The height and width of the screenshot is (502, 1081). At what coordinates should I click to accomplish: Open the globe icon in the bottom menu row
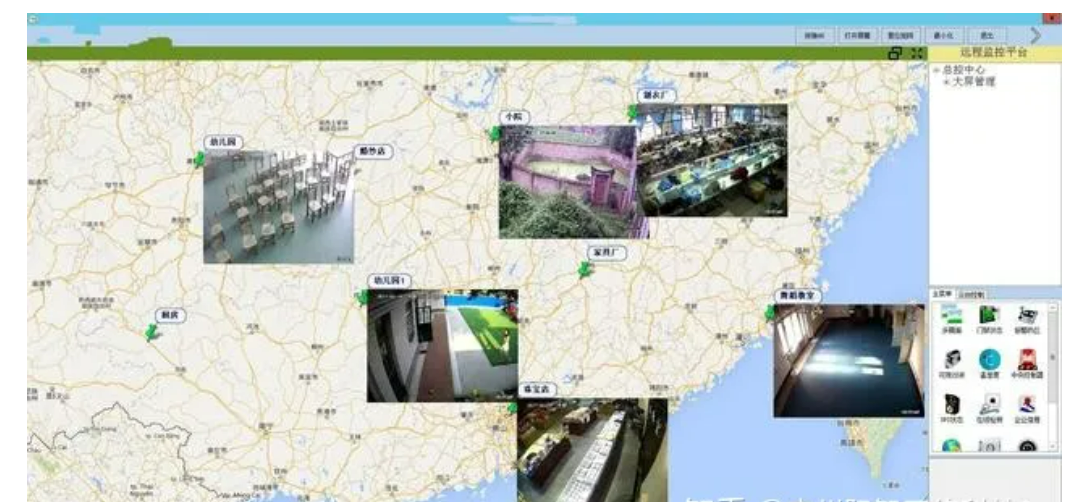pyautogui.click(x=952, y=445)
